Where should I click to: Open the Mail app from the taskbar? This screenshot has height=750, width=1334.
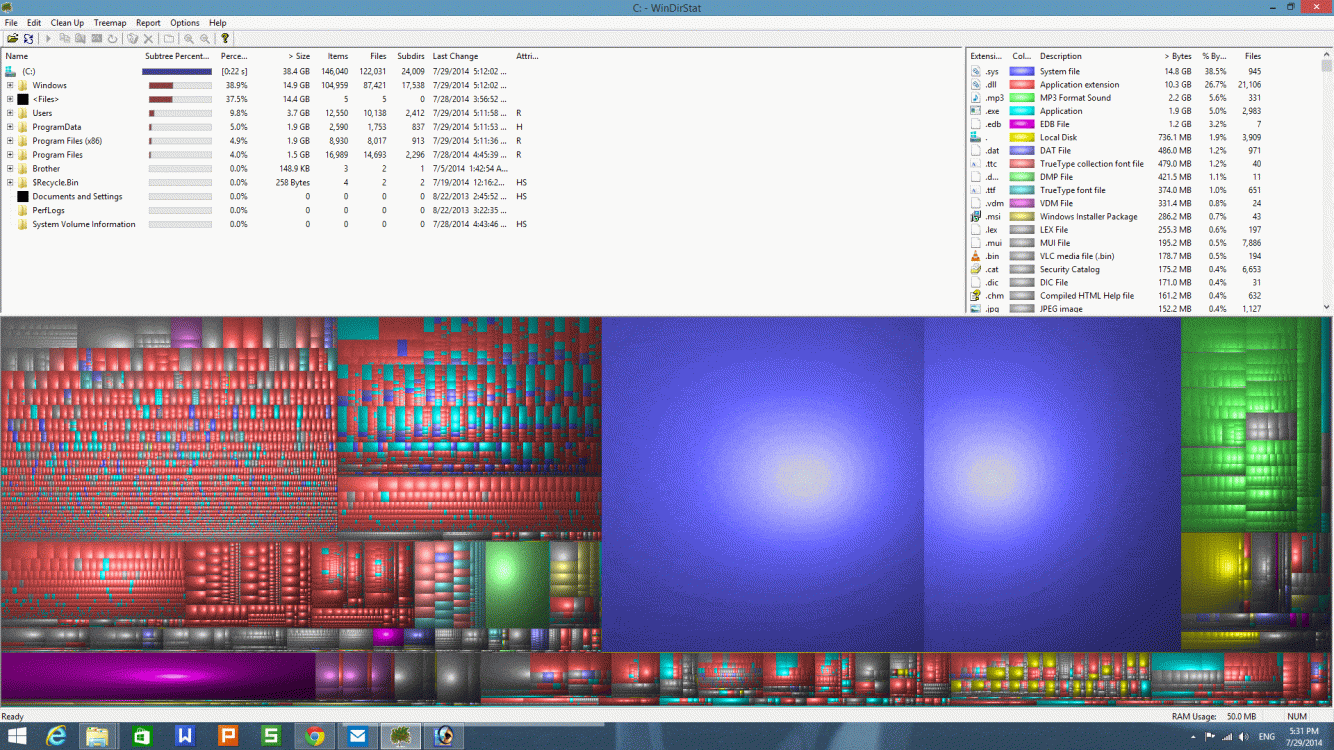point(357,736)
